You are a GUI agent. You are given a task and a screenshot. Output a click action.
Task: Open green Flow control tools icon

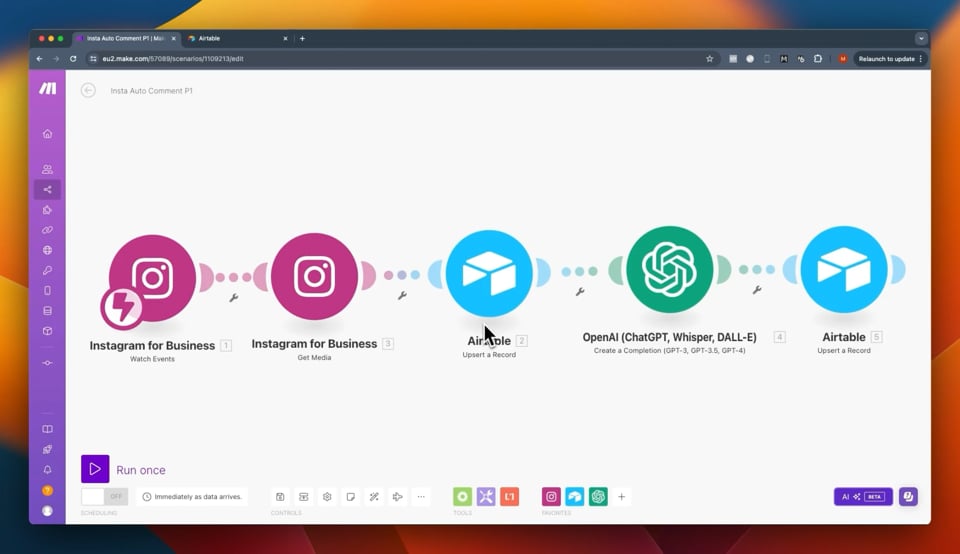tap(462, 496)
